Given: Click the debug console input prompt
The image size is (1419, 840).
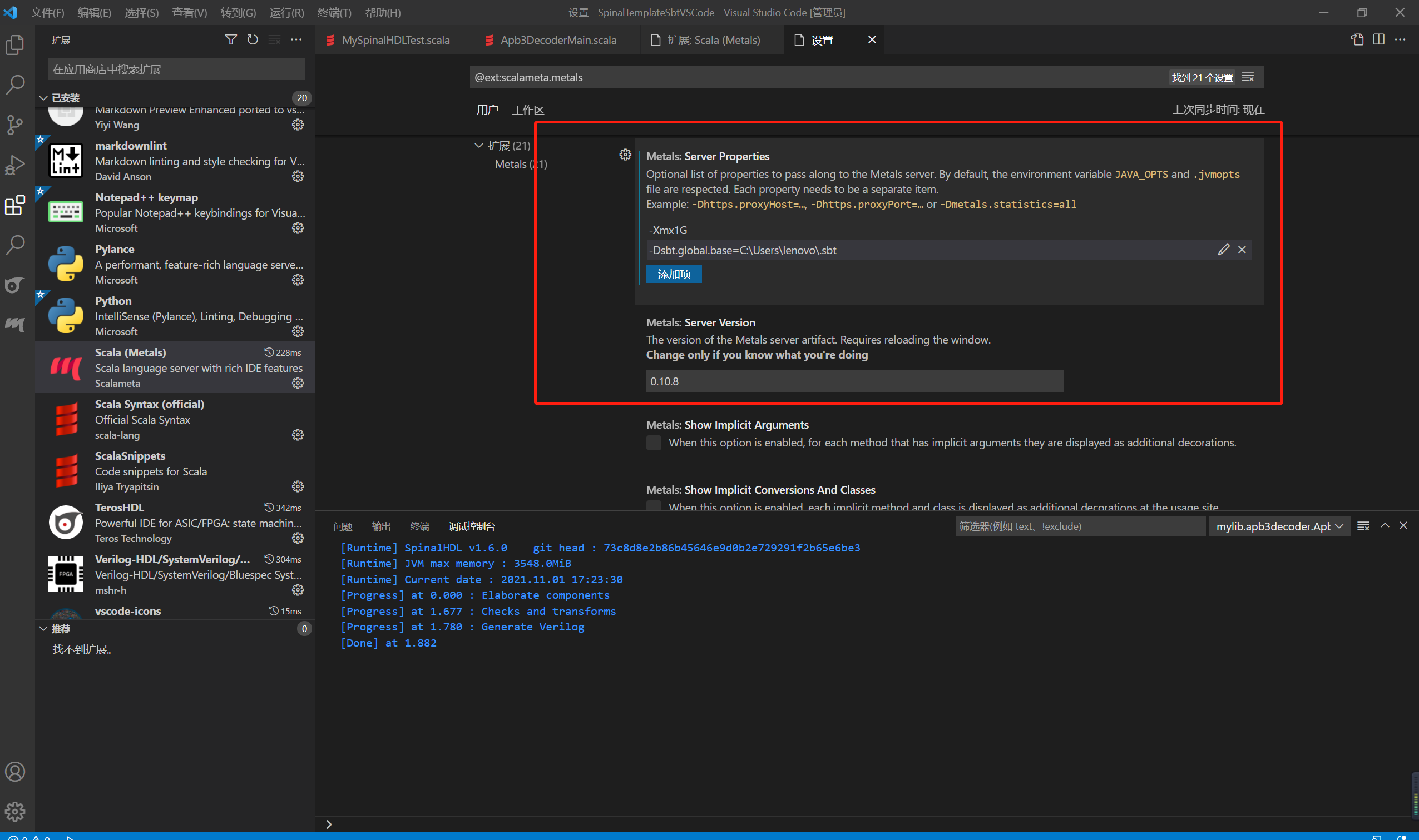Looking at the screenshot, I should click(x=866, y=824).
